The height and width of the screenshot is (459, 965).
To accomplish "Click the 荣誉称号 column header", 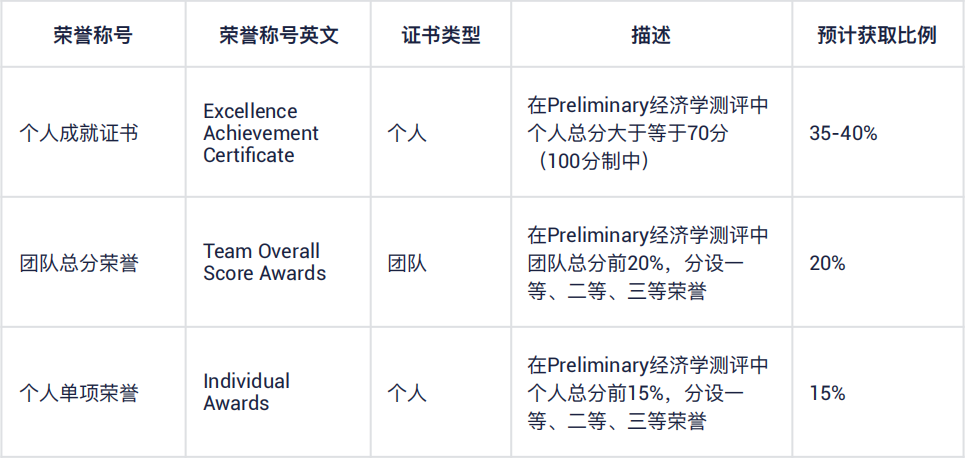I will click(x=93, y=35).
